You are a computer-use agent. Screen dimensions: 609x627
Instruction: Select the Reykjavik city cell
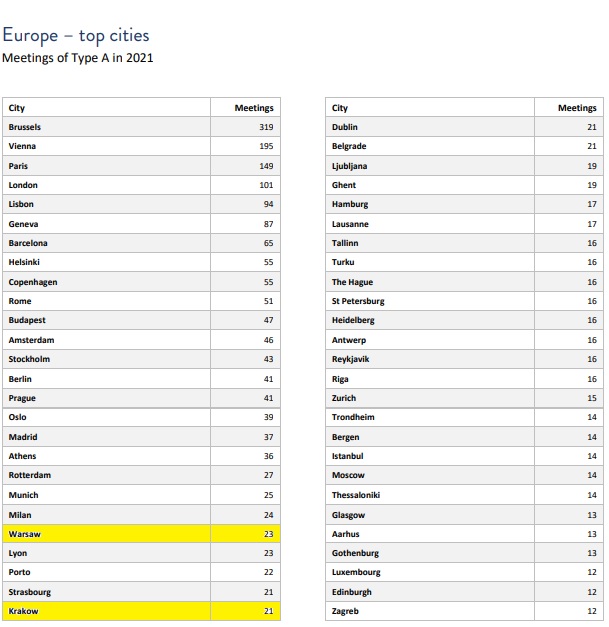tap(351, 359)
